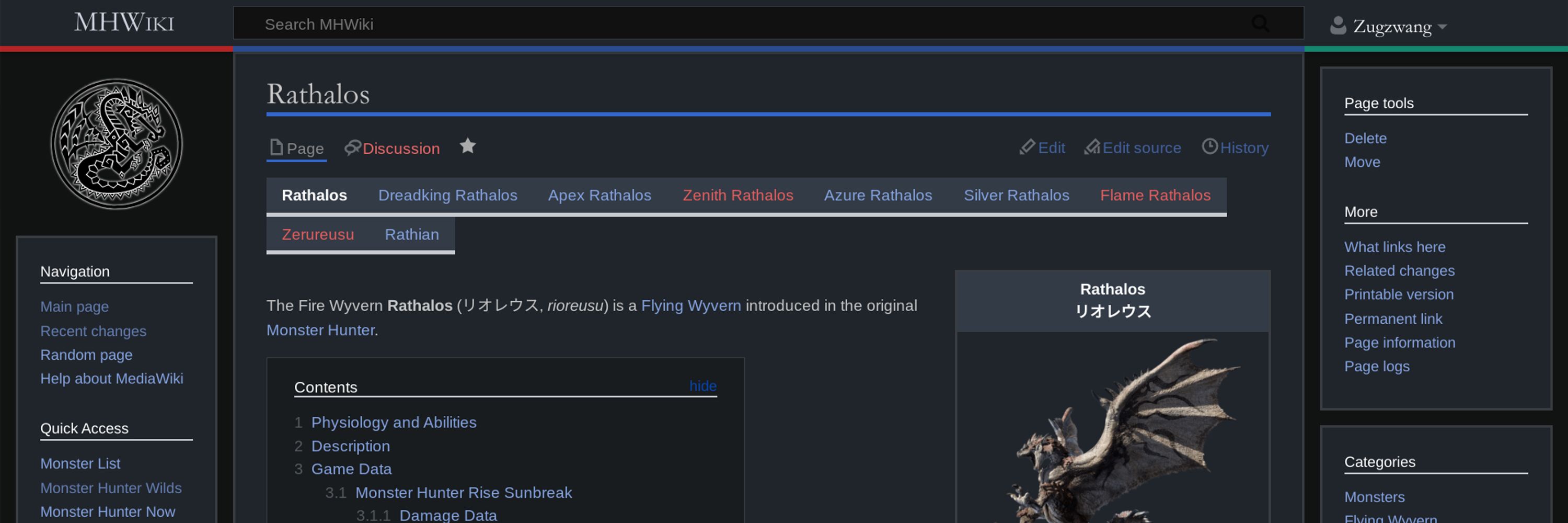Open Related changes
The width and height of the screenshot is (1568, 523).
click(x=1399, y=271)
